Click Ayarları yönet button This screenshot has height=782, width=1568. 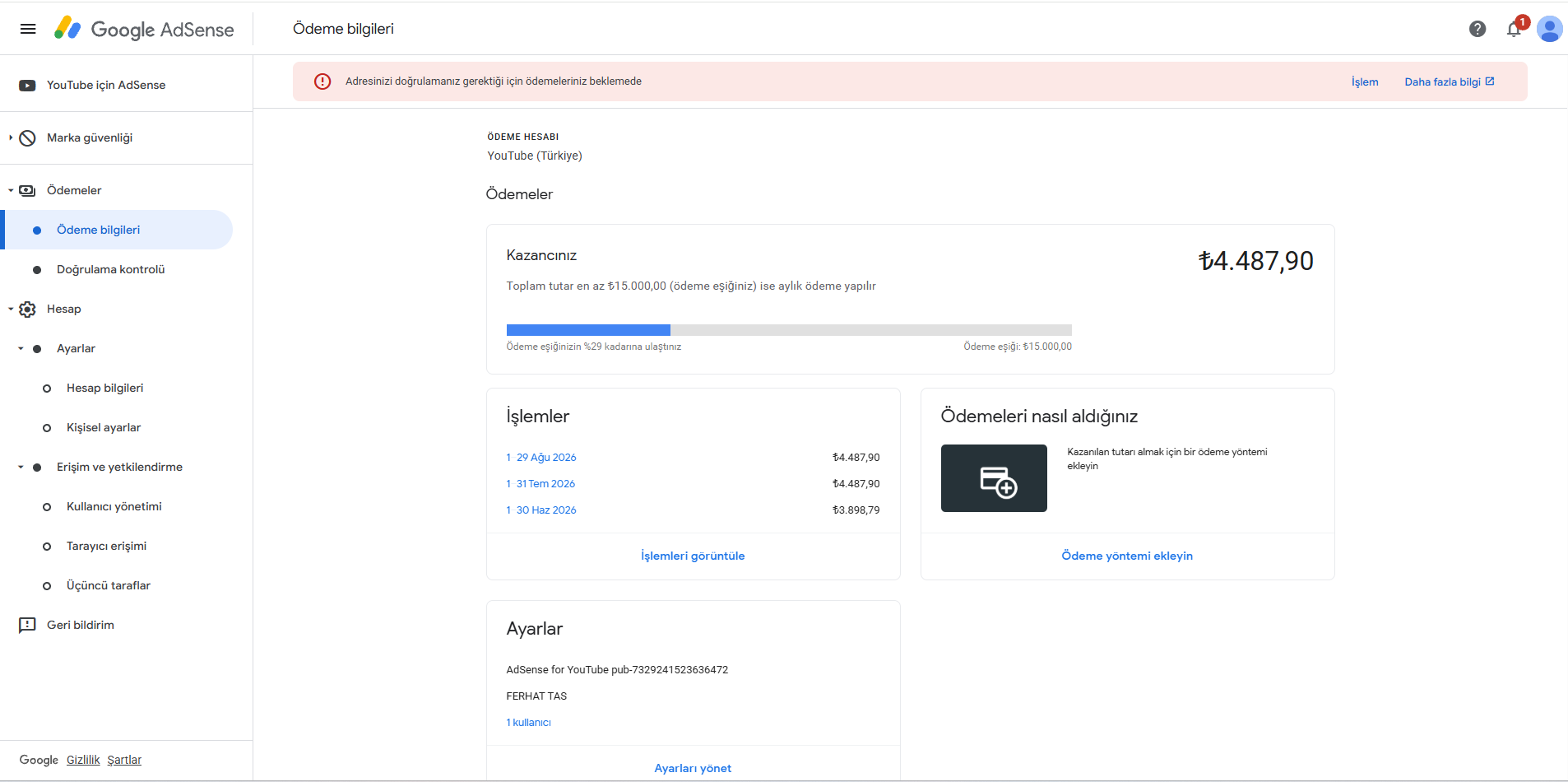(693, 769)
